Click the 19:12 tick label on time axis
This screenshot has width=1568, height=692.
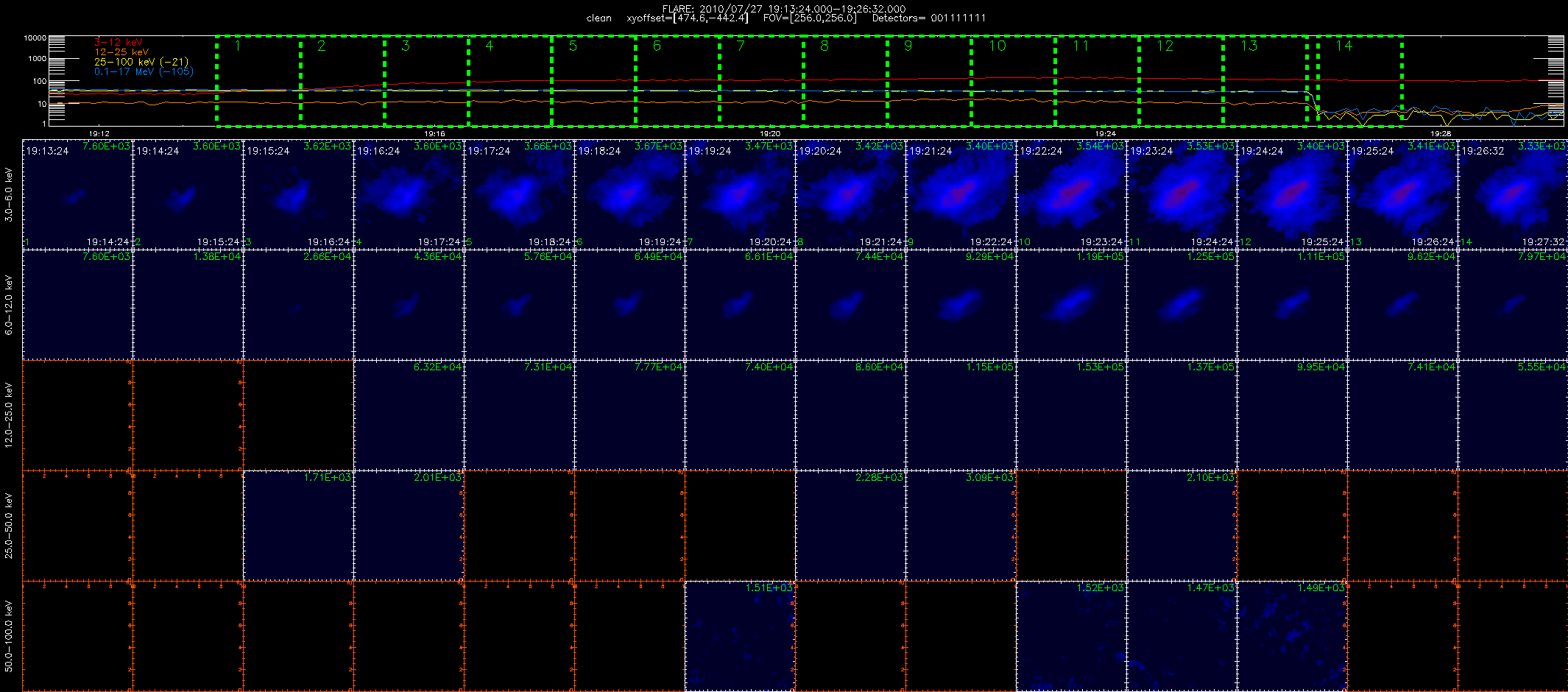point(99,134)
